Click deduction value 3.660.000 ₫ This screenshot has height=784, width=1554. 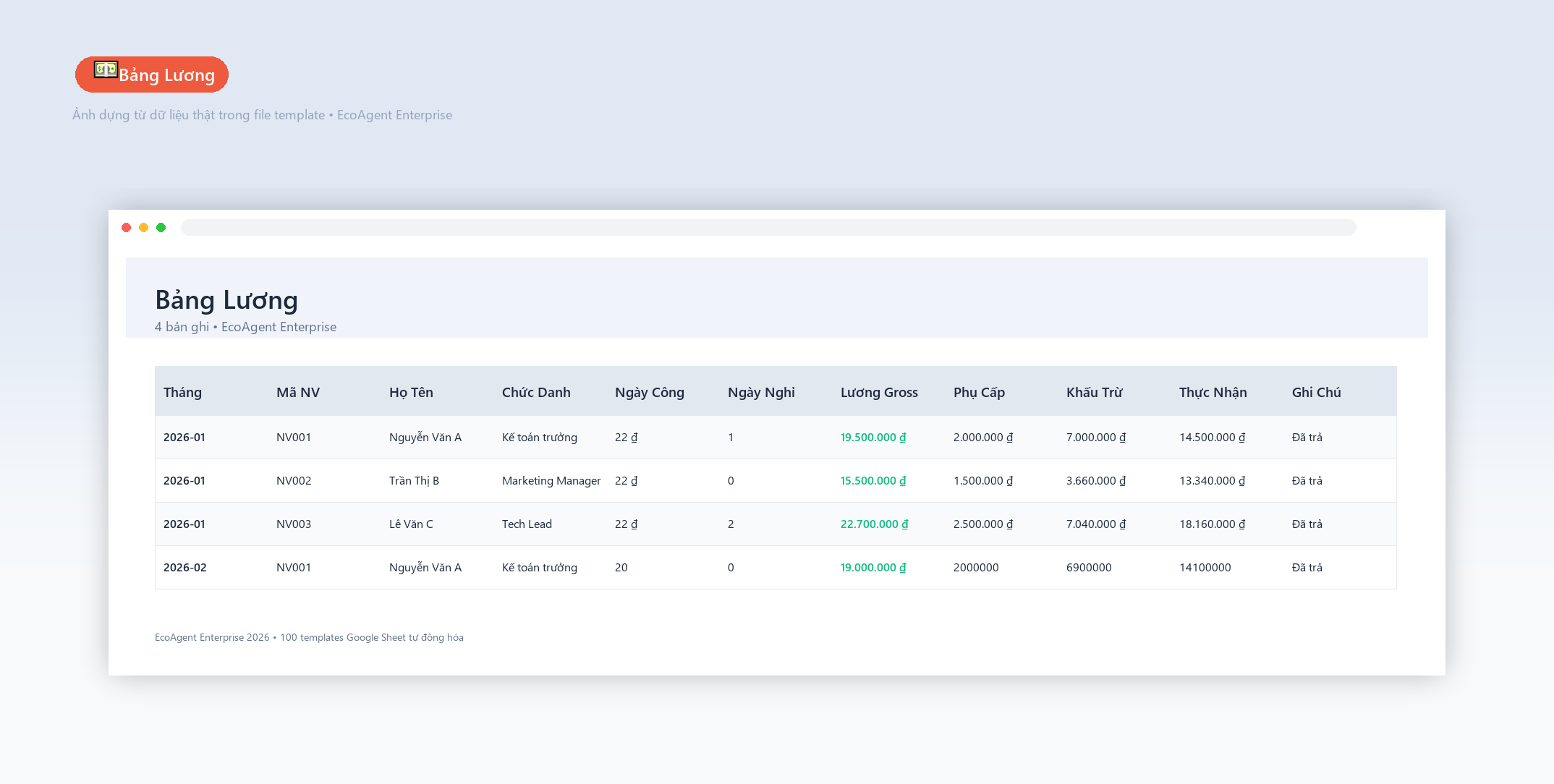click(1096, 481)
